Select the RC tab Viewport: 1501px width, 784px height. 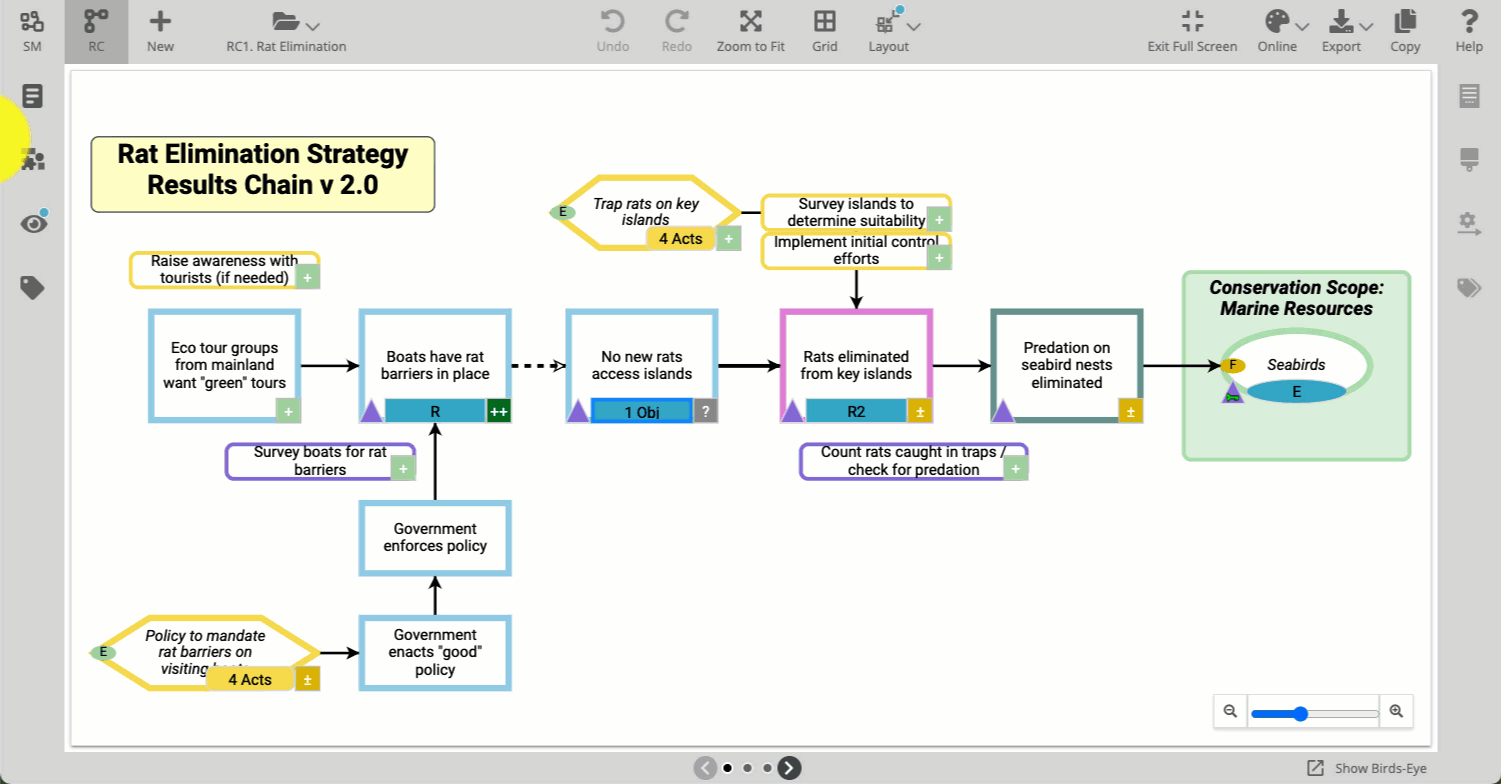pos(96,30)
